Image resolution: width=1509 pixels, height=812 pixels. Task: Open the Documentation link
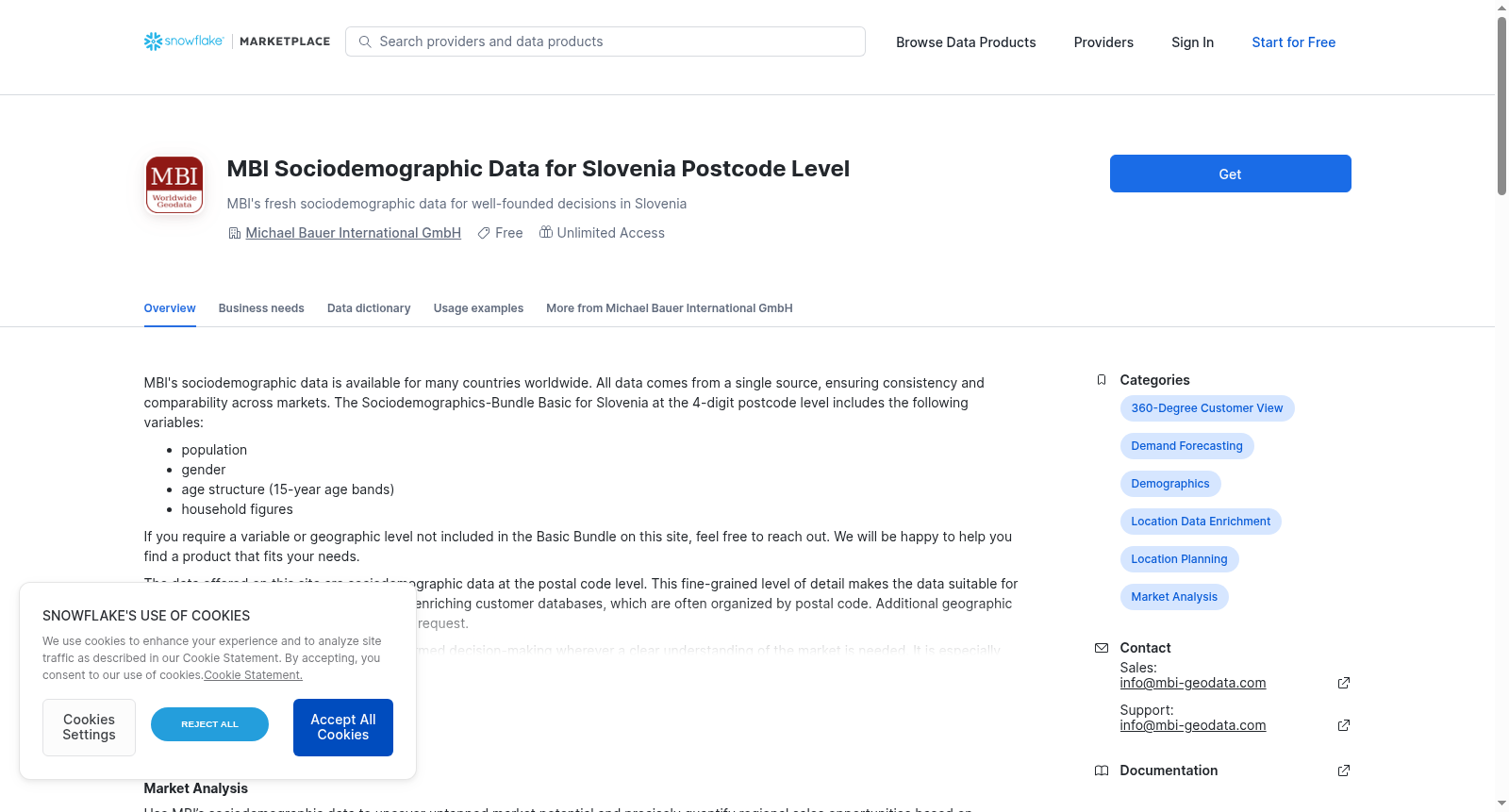[x=1169, y=771]
